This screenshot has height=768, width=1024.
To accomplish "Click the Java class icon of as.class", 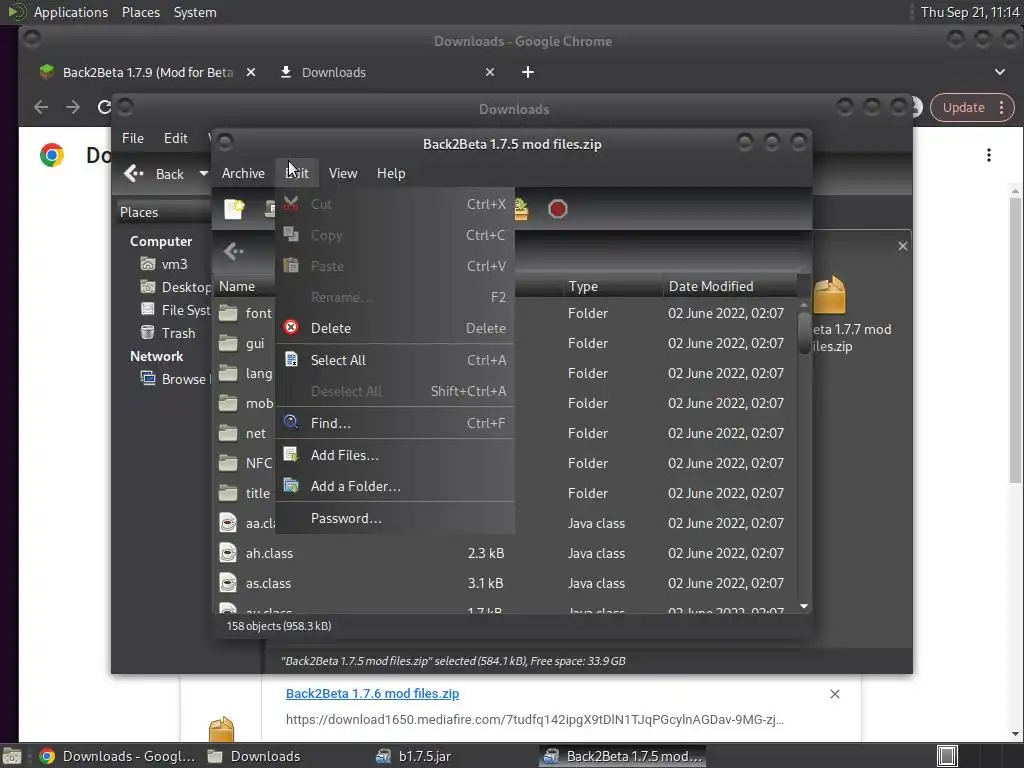I will [x=228, y=583].
